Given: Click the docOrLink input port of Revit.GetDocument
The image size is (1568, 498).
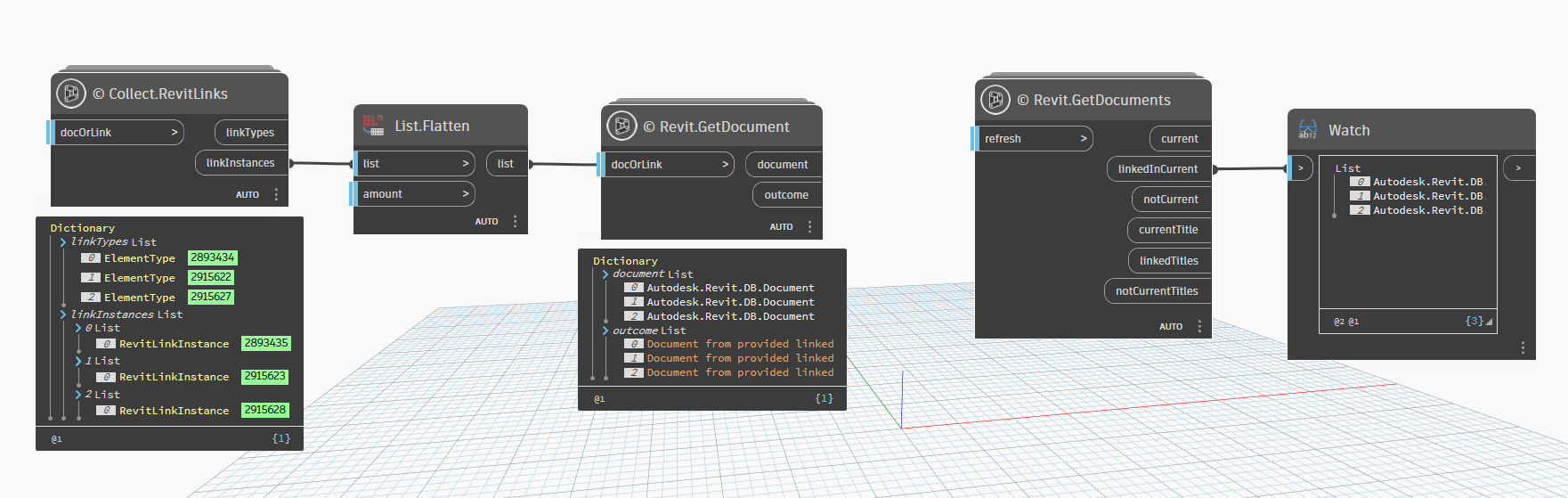Looking at the screenshot, I should point(666,164).
